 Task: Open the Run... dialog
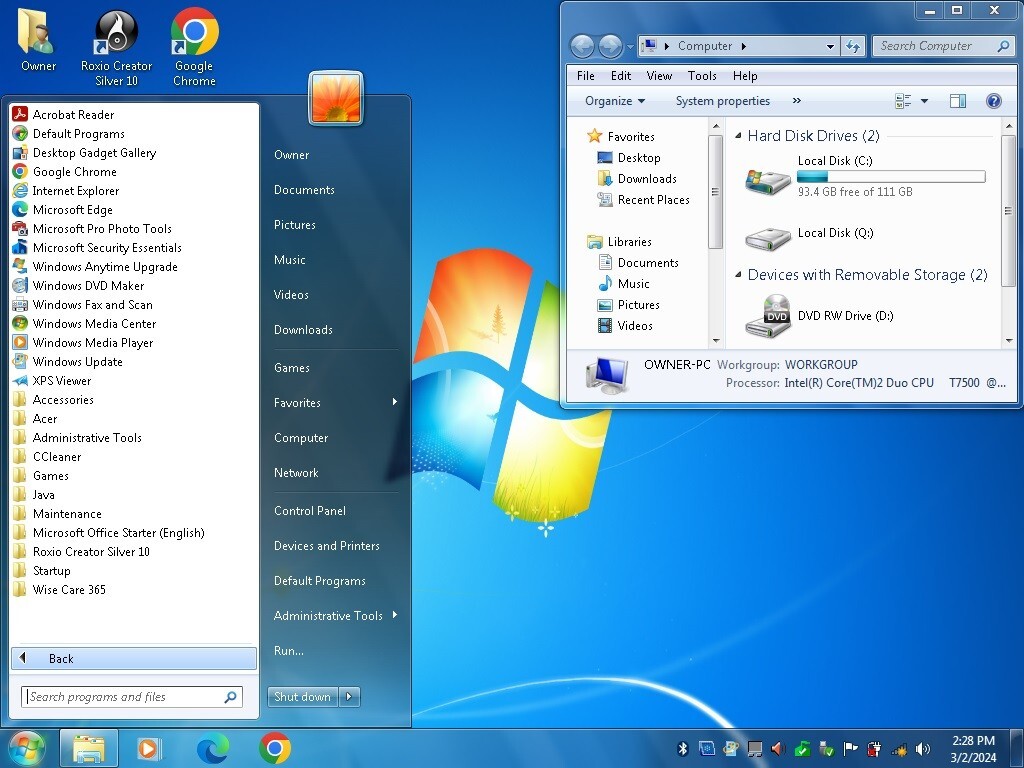point(289,651)
